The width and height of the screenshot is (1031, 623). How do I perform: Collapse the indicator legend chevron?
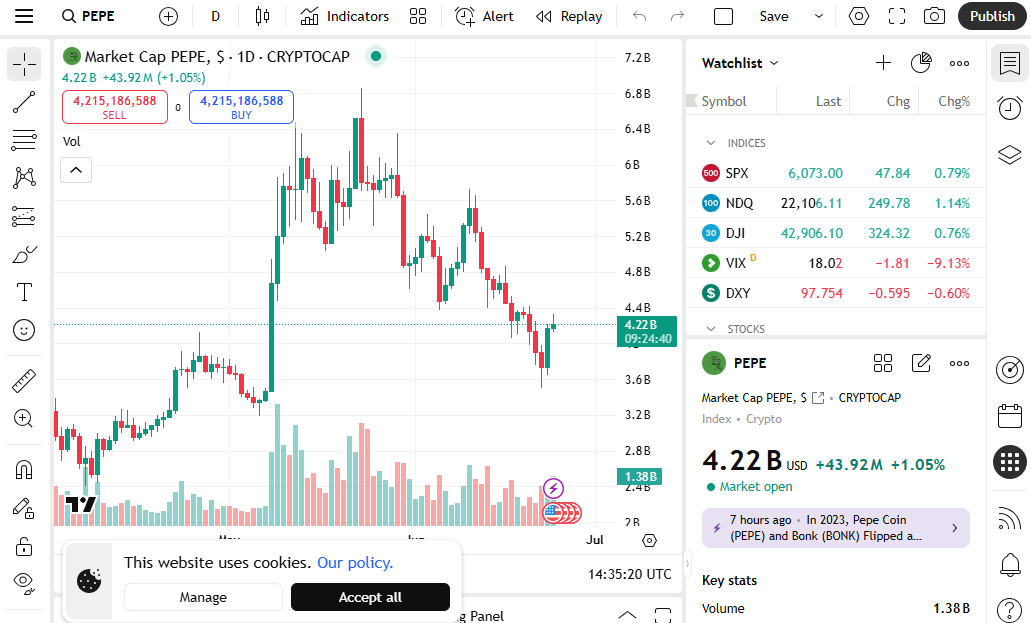click(x=76, y=170)
